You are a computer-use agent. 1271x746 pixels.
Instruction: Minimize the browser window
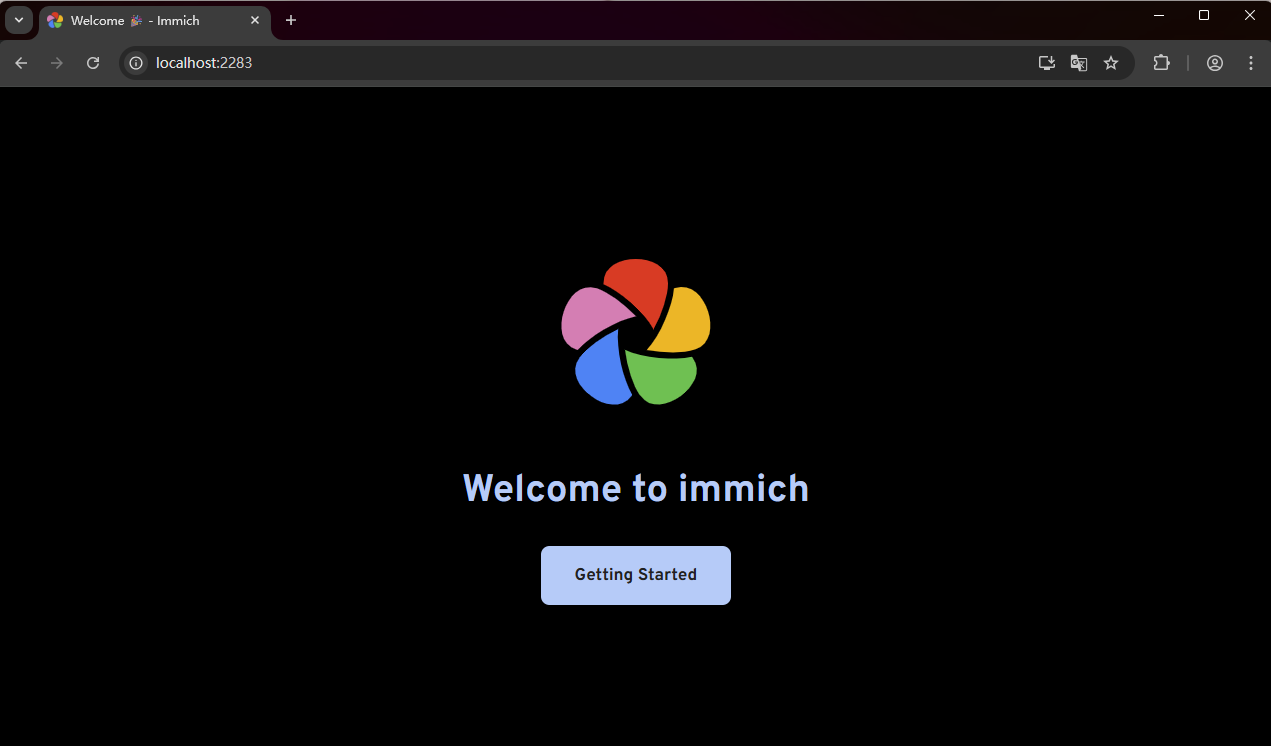coord(1159,15)
